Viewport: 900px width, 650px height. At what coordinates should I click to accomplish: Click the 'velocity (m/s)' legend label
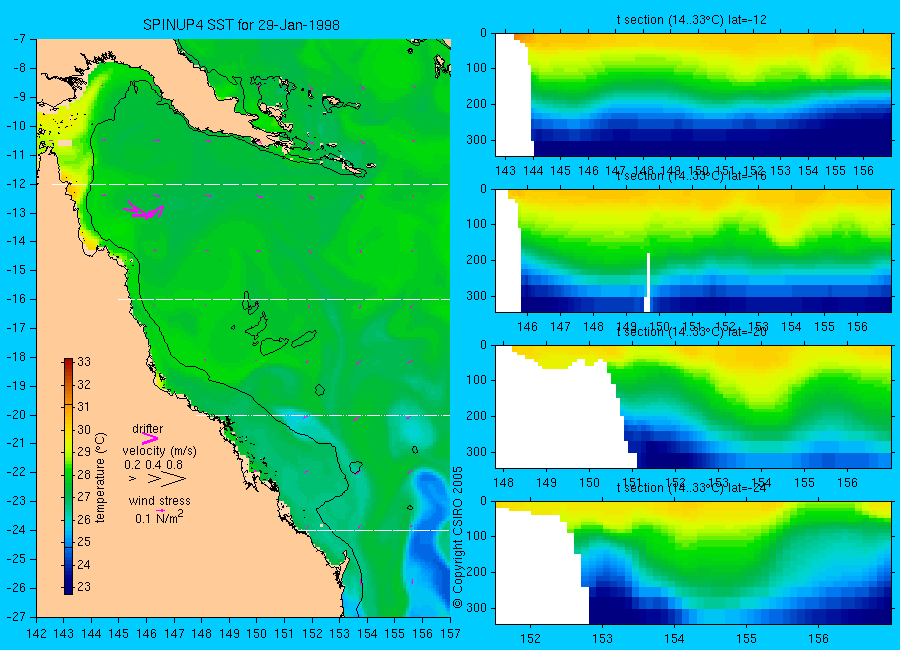click(x=160, y=451)
